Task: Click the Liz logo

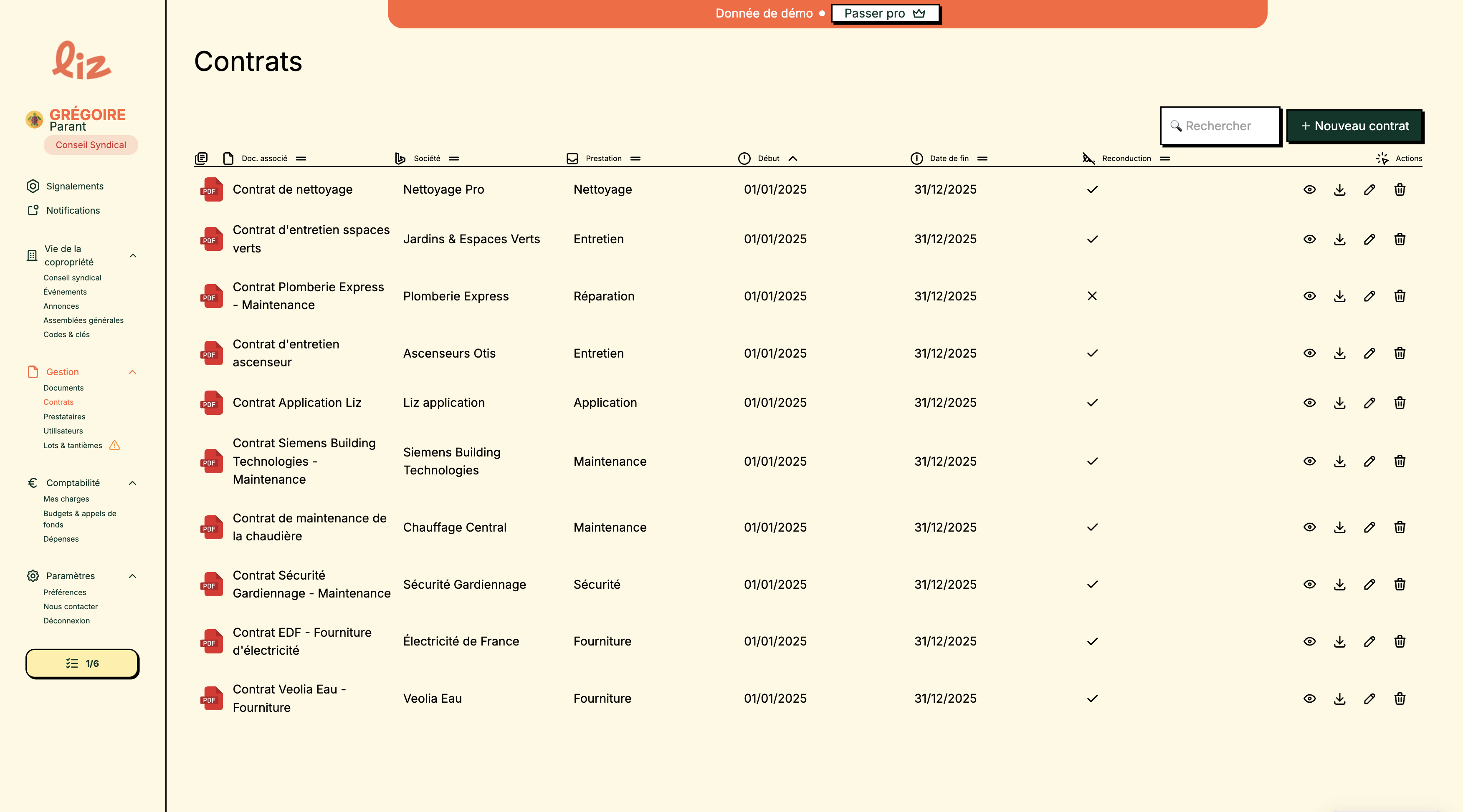Action: [x=82, y=60]
